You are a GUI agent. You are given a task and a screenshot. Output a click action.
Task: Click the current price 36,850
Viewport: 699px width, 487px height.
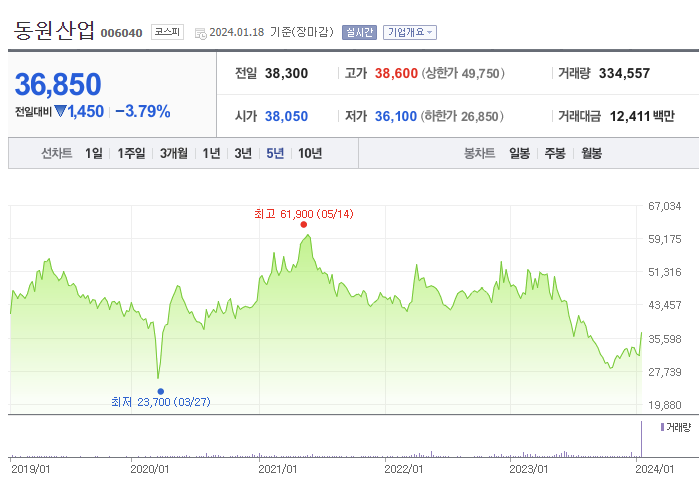[x=58, y=84]
